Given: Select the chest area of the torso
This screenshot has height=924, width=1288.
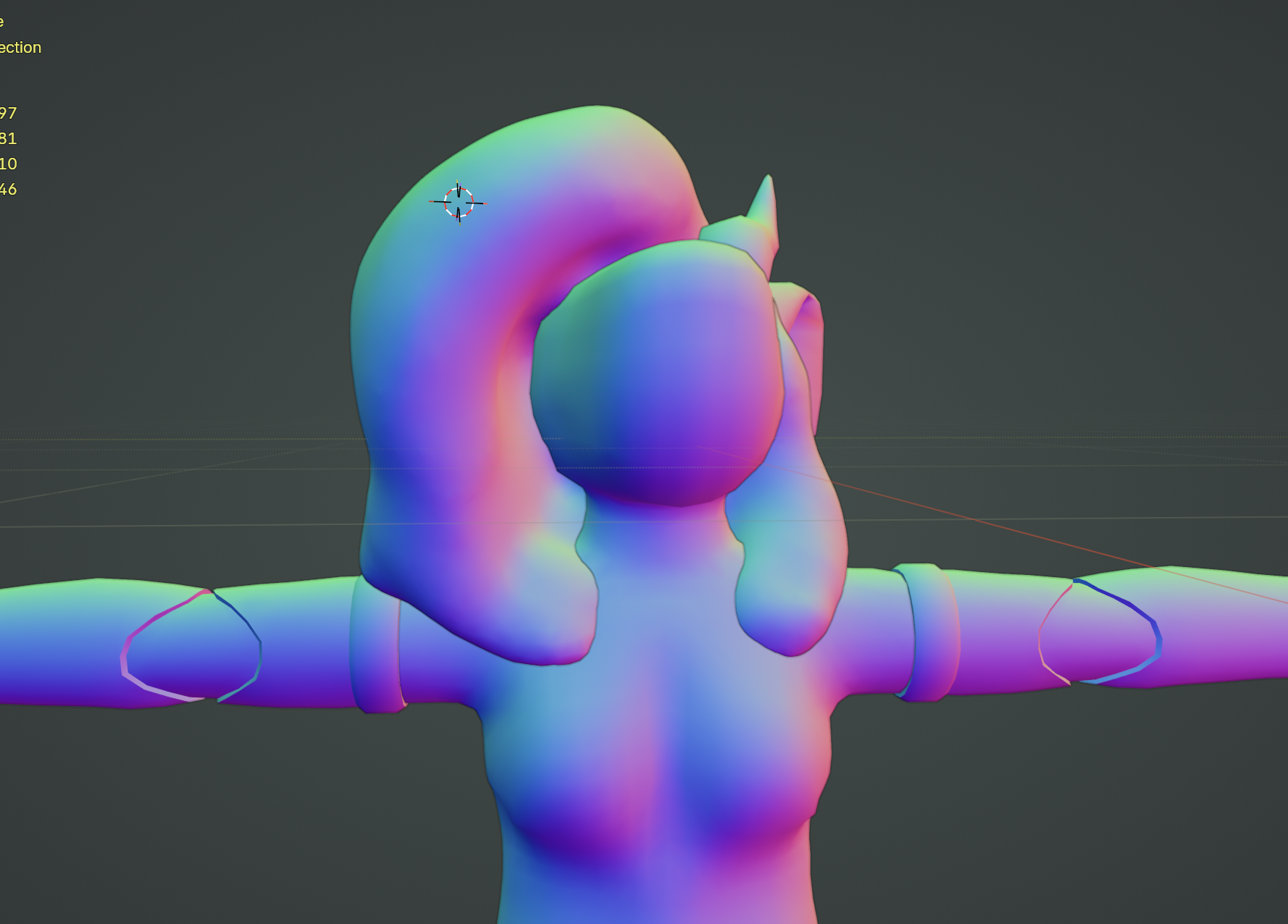Looking at the screenshot, I should click(656, 760).
